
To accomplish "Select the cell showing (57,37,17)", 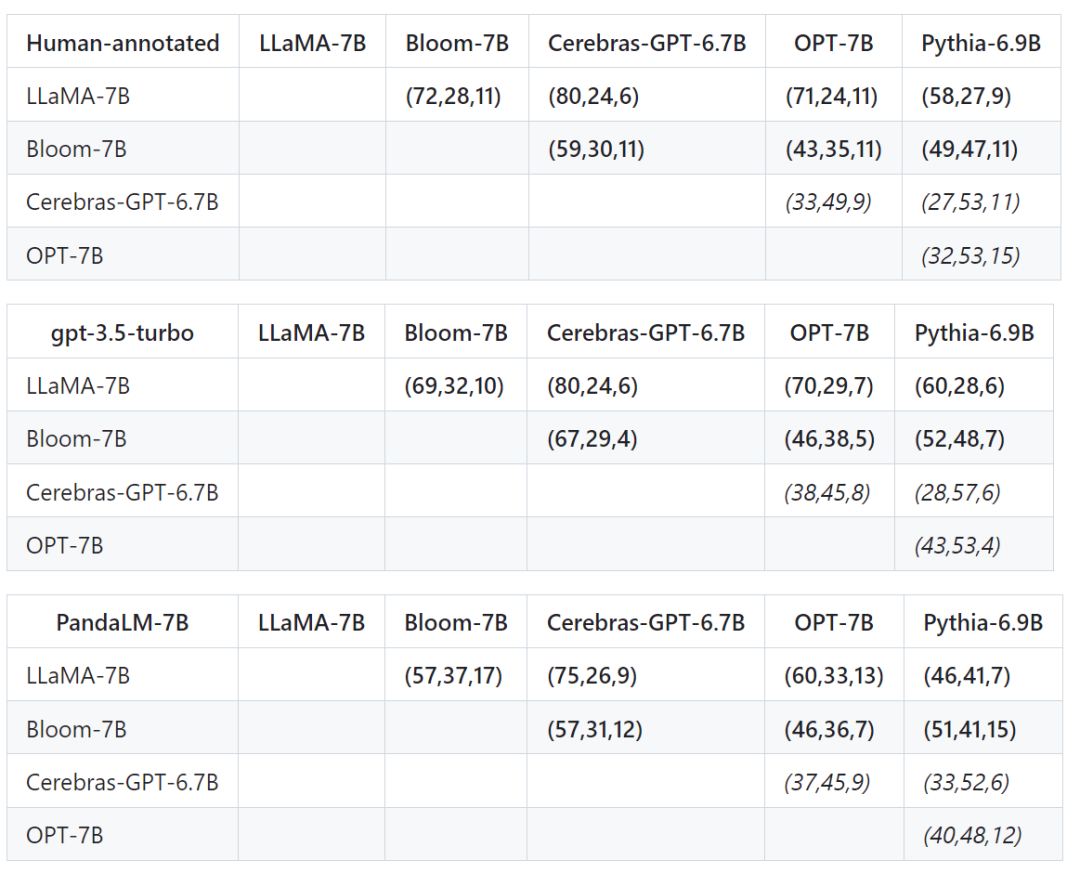I will coord(453,676).
